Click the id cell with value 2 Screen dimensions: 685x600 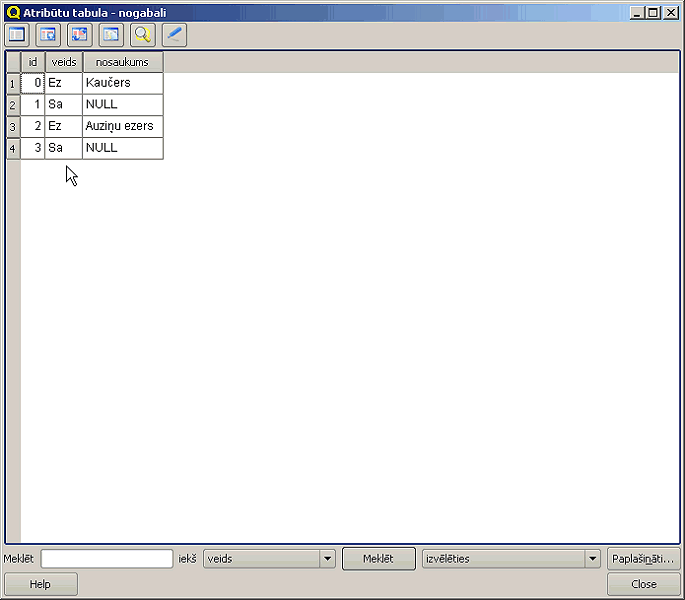coord(33,126)
